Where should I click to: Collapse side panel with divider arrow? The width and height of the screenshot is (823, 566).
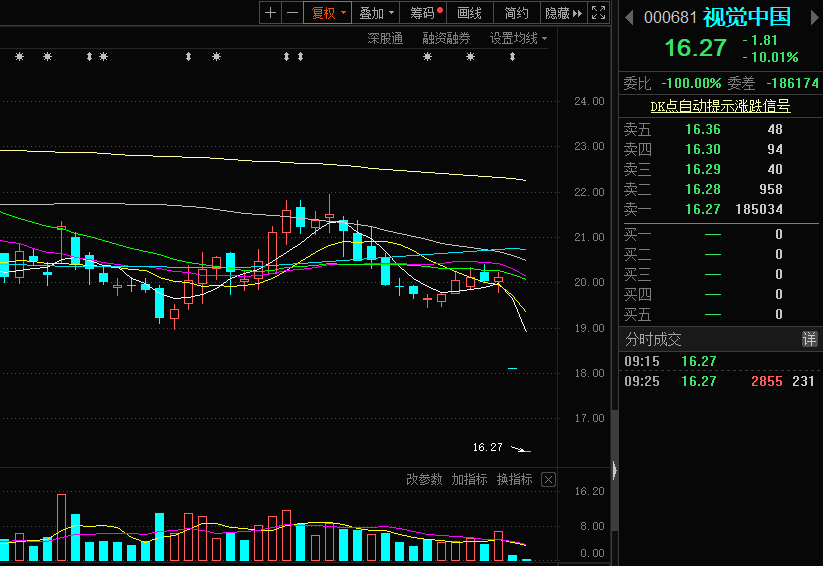pyautogui.click(x=615, y=470)
